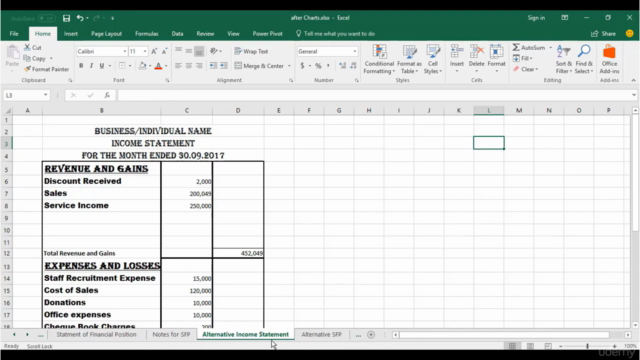Decrease font size with smaller A icon
The width and height of the screenshot is (640, 360).
coord(164,51)
